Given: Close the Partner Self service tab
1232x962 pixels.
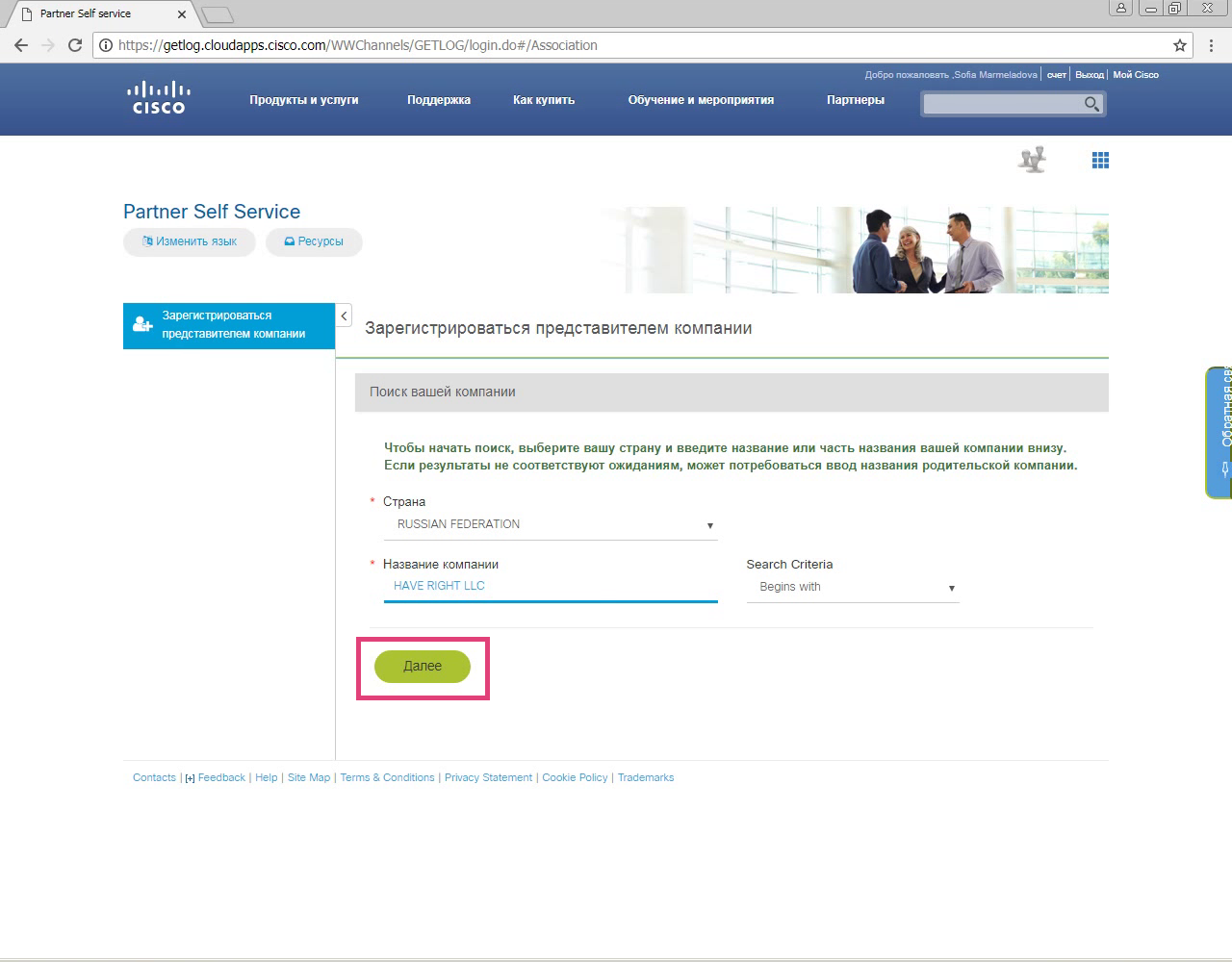Looking at the screenshot, I should point(181,14).
